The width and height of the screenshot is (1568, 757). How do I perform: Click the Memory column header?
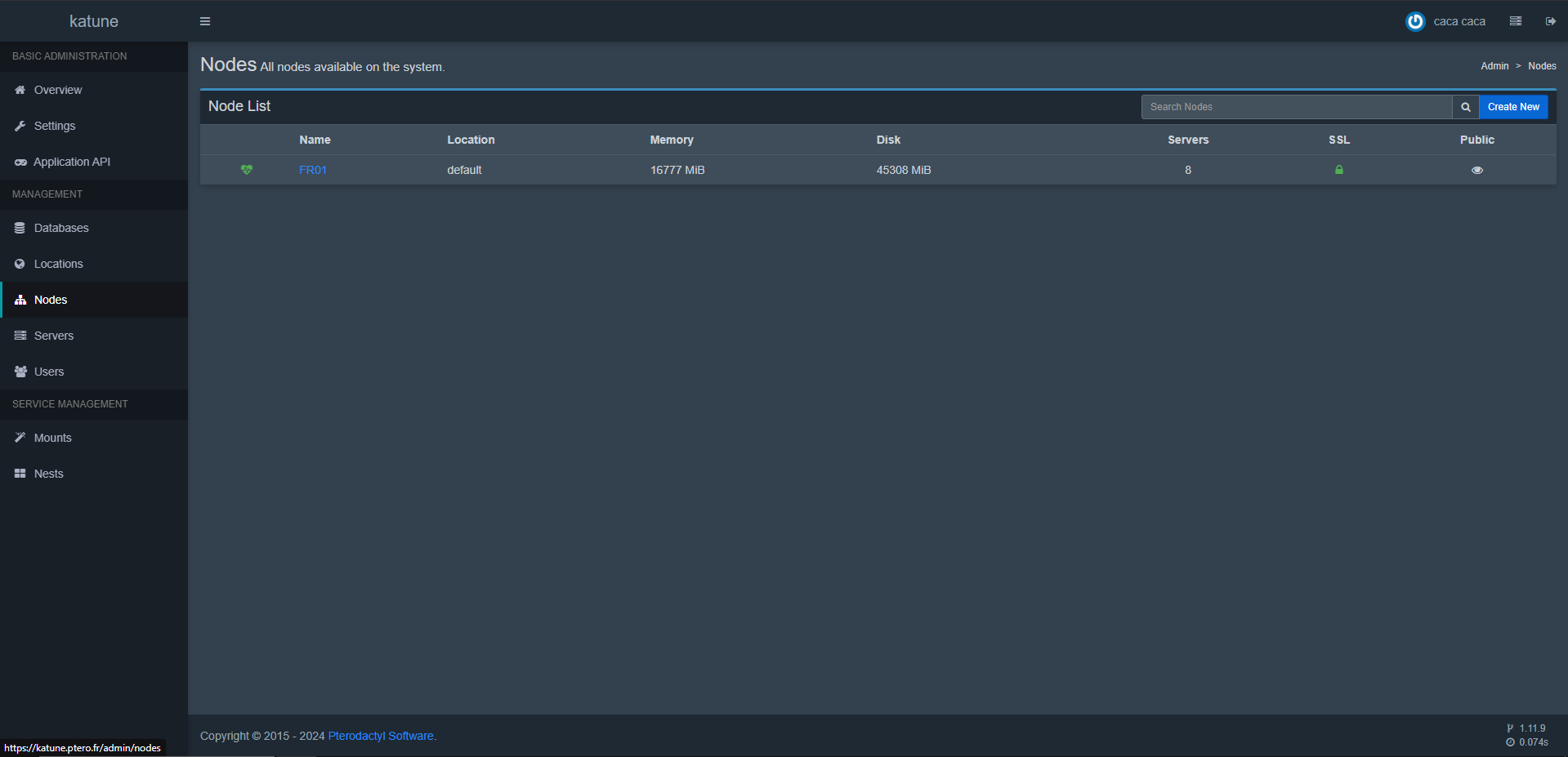(x=672, y=140)
